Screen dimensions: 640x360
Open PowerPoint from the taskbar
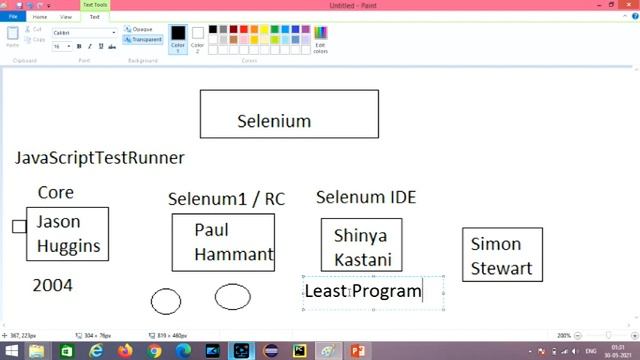tap(358, 351)
